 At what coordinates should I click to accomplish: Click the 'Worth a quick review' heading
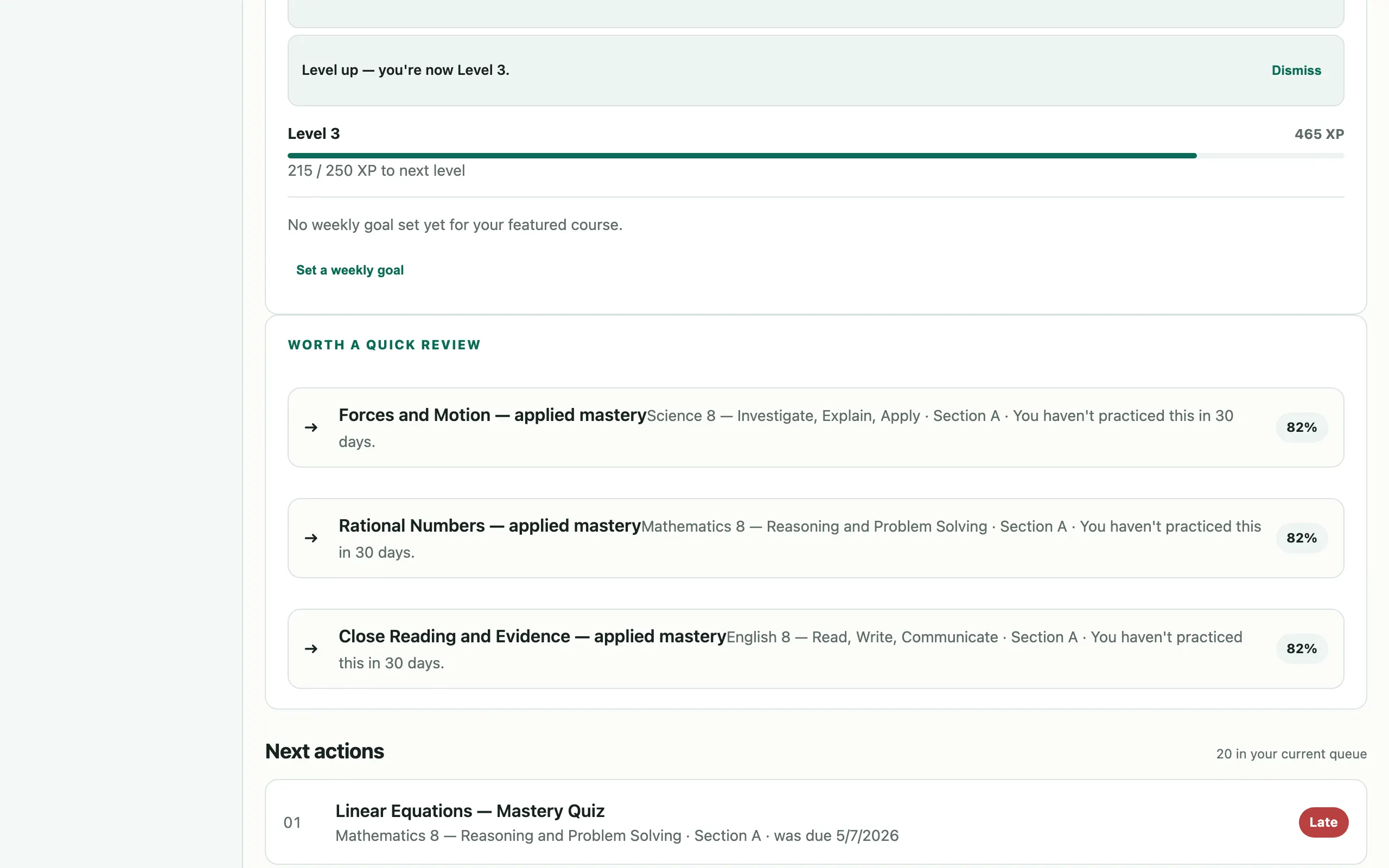coord(384,345)
